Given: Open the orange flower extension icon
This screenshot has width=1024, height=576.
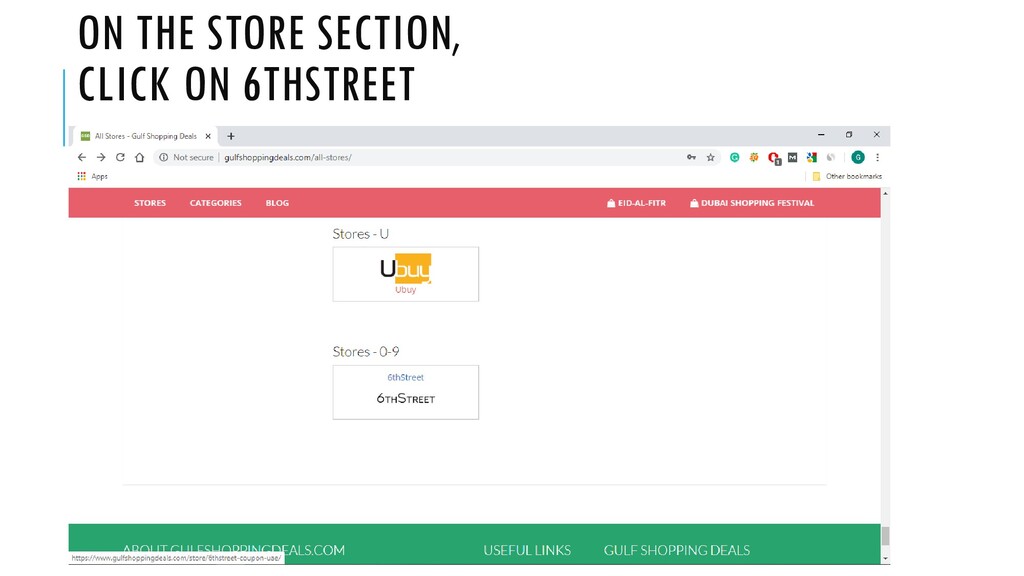Looking at the screenshot, I should [x=754, y=157].
